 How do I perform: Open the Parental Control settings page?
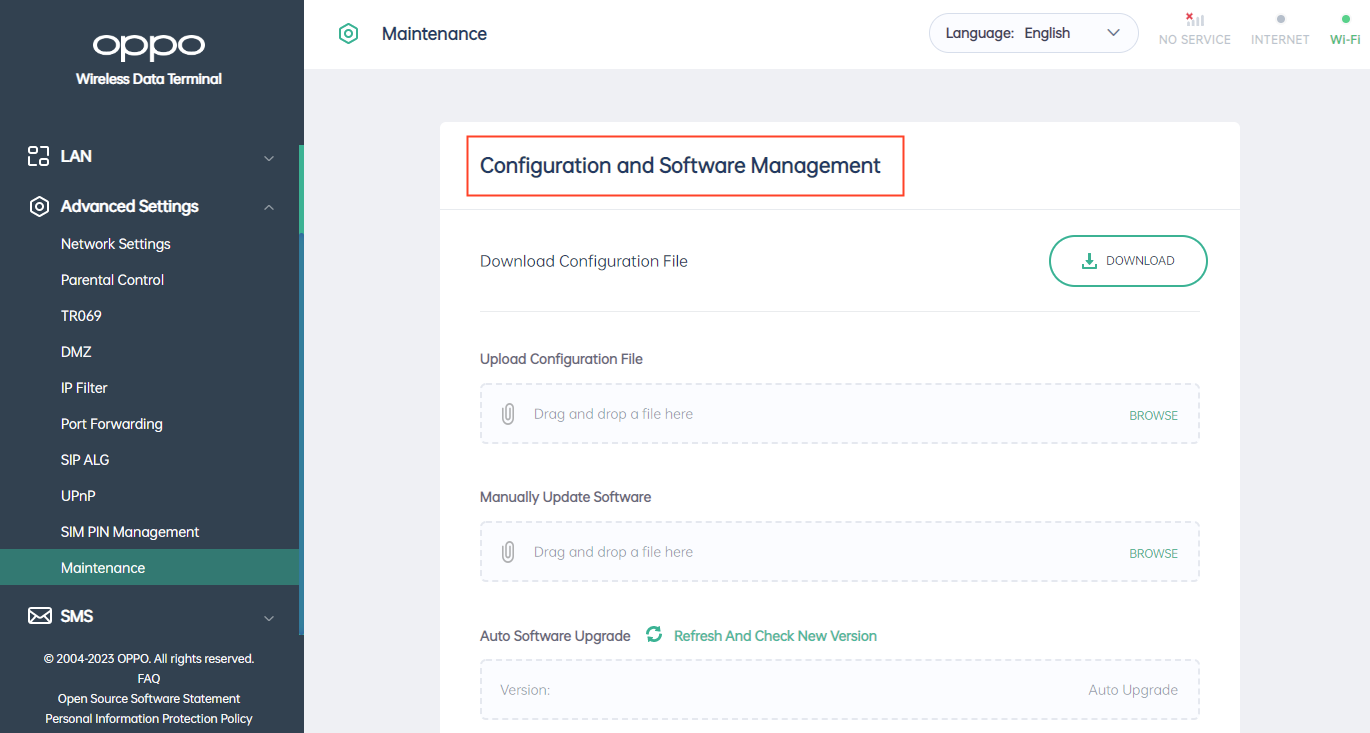pyautogui.click(x=112, y=279)
